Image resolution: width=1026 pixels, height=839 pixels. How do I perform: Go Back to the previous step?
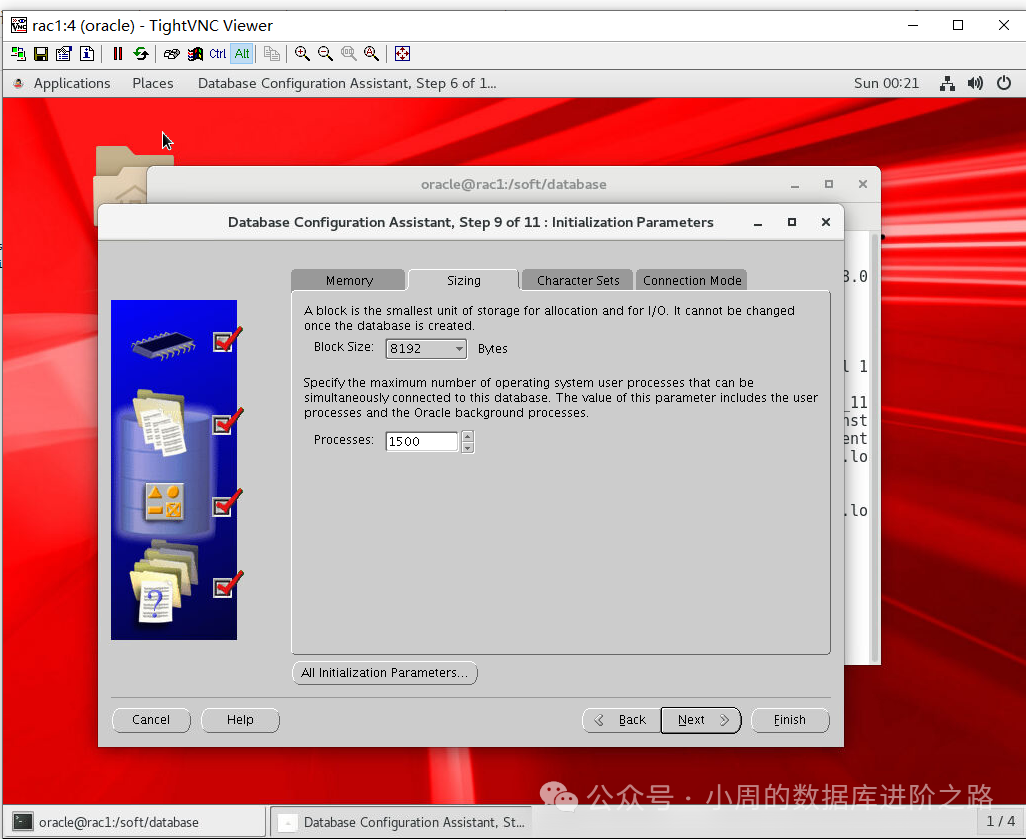tap(621, 720)
